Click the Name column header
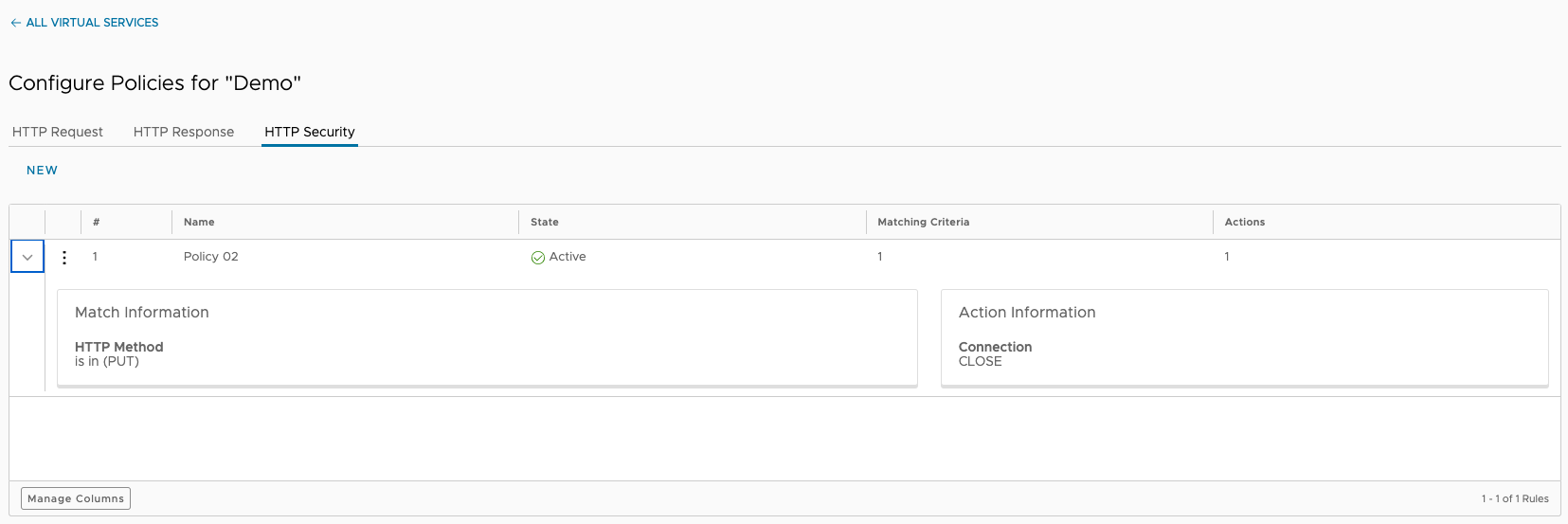 199,222
